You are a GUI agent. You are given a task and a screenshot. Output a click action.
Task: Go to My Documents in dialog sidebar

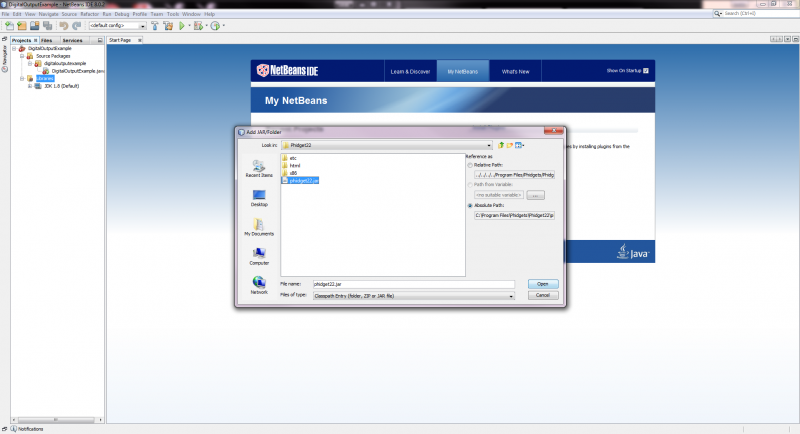[259, 227]
